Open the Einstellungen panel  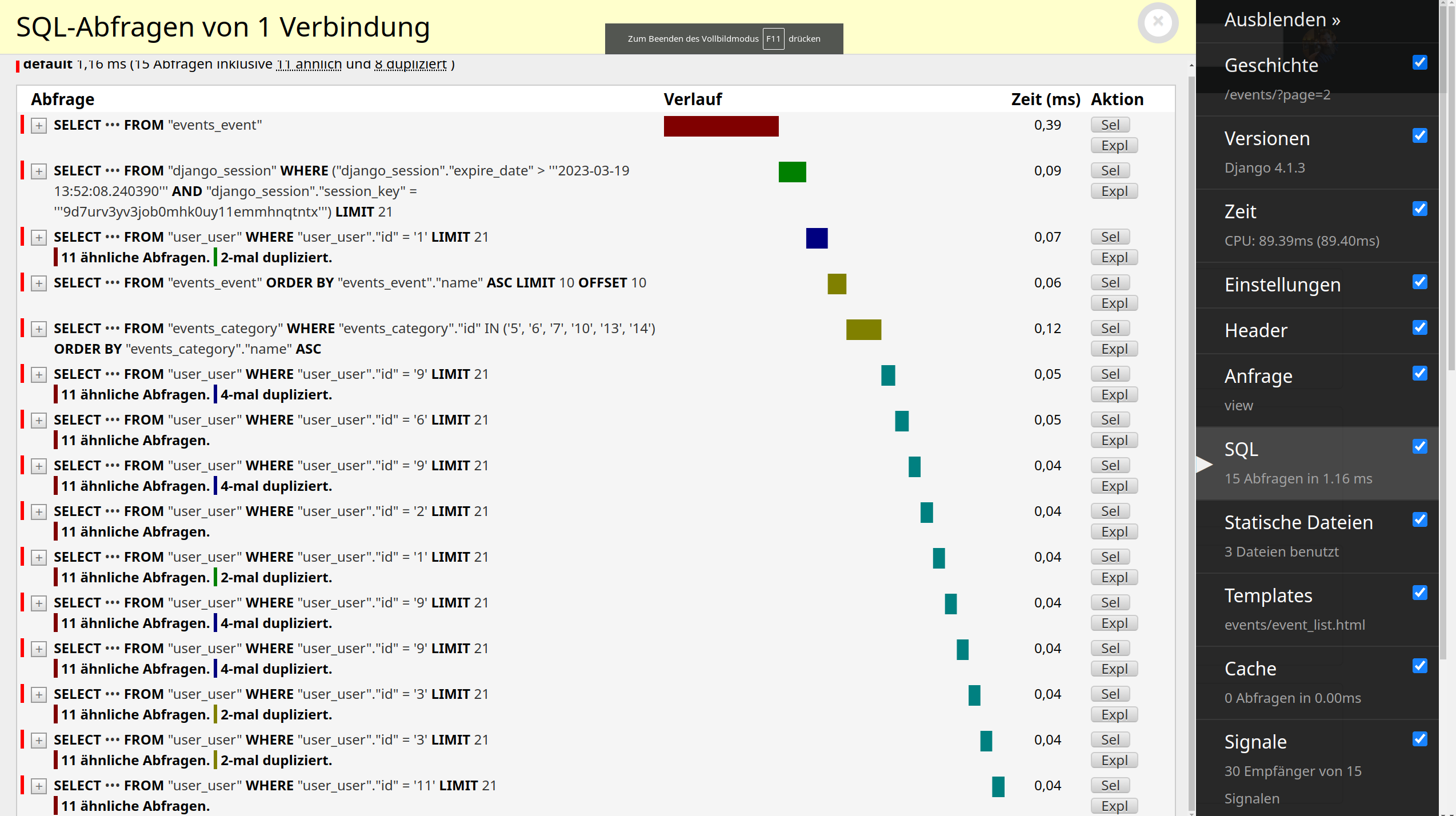click(1282, 285)
